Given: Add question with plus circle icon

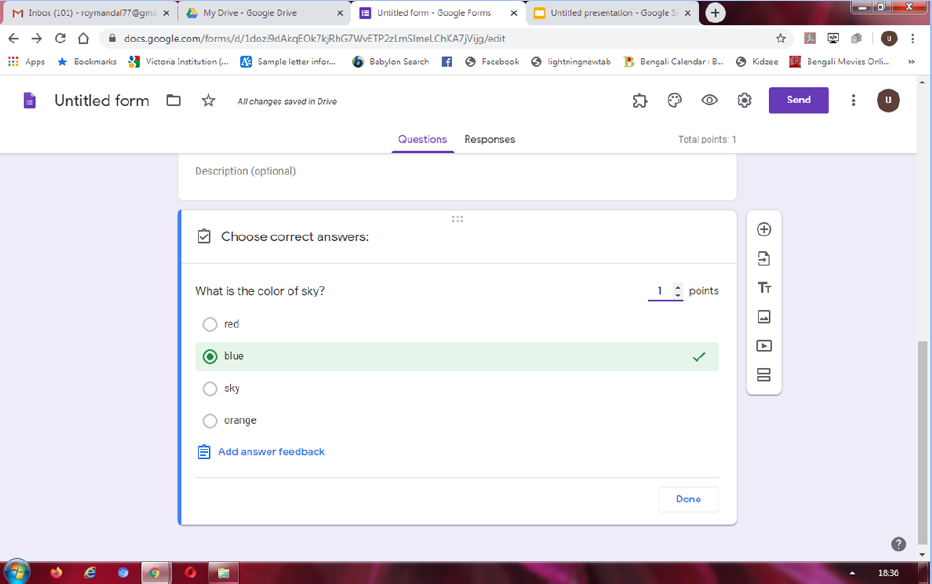Looking at the screenshot, I should (x=764, y=229).
